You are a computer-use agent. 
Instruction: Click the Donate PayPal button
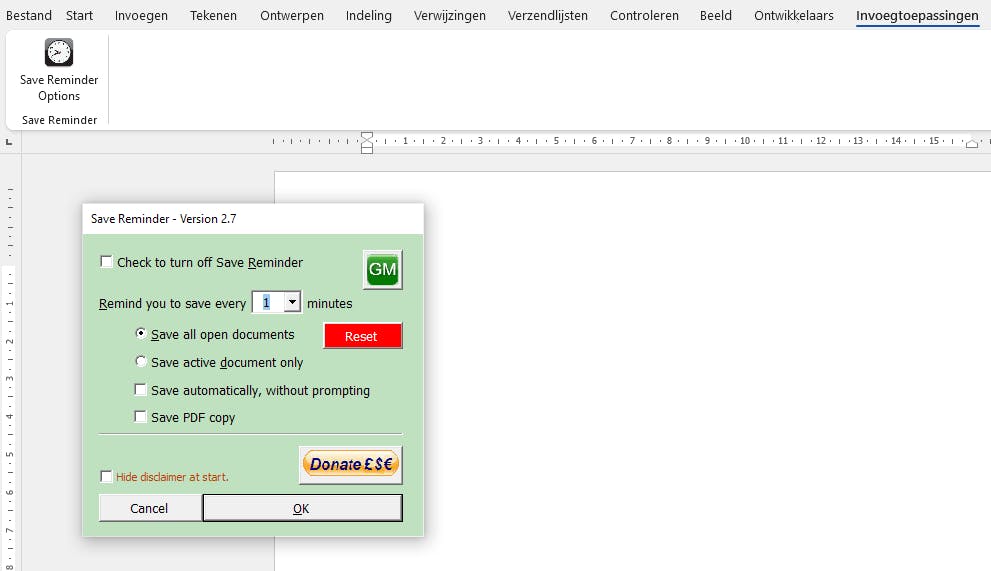(x=351, y=465)
